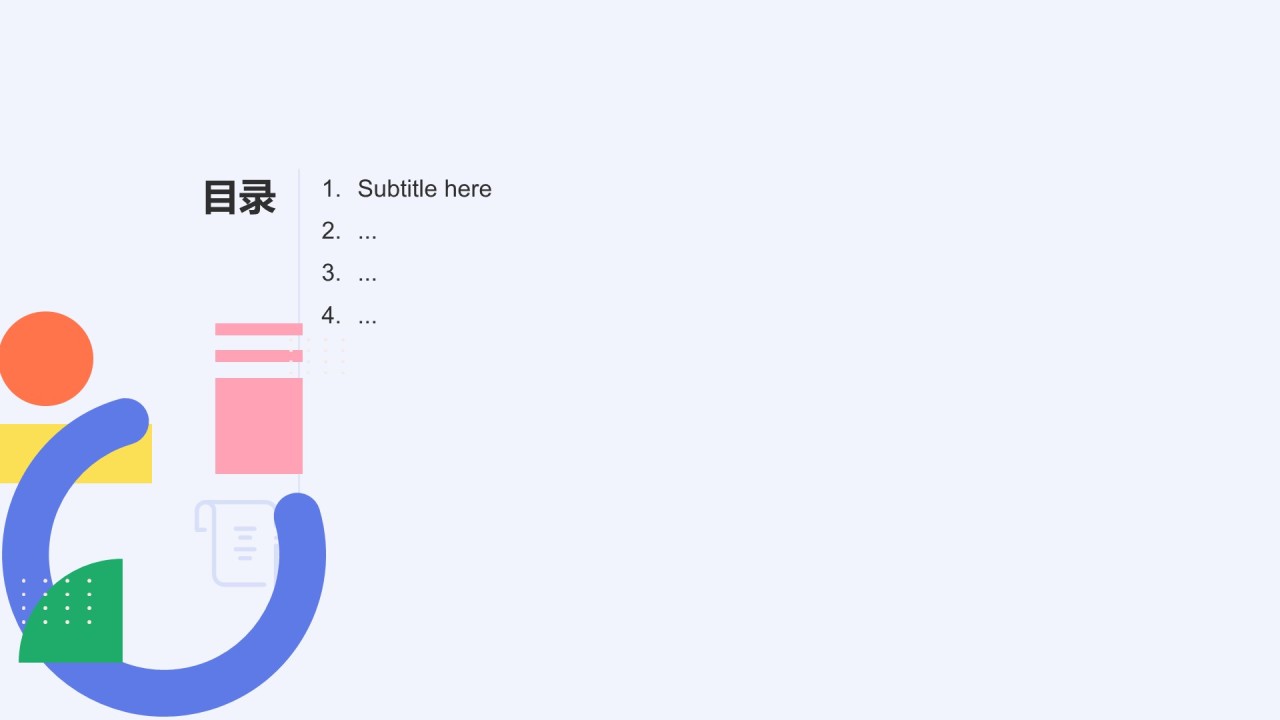Click the list number '2.'
Viewport: 1280px width, 720px height.
pyautogui.click(x=331, y=231)
